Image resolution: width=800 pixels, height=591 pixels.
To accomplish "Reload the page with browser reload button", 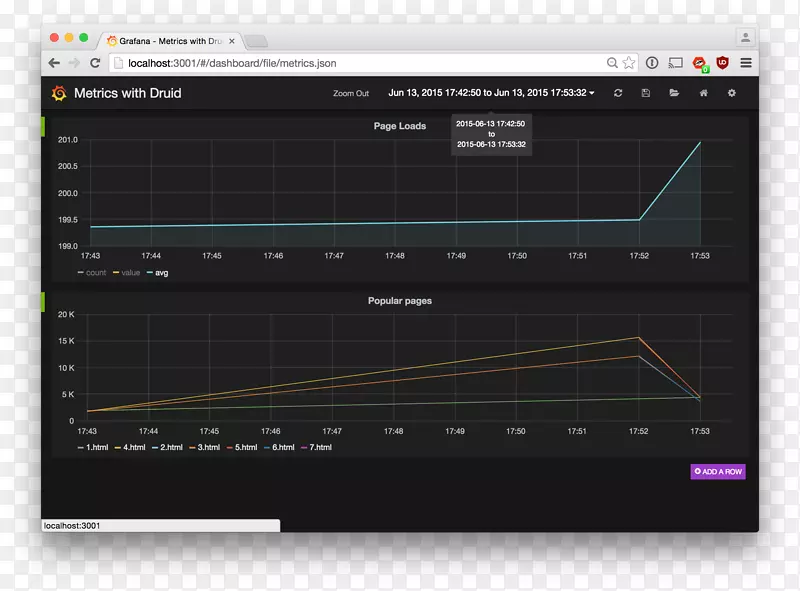I will pos(95,63).
